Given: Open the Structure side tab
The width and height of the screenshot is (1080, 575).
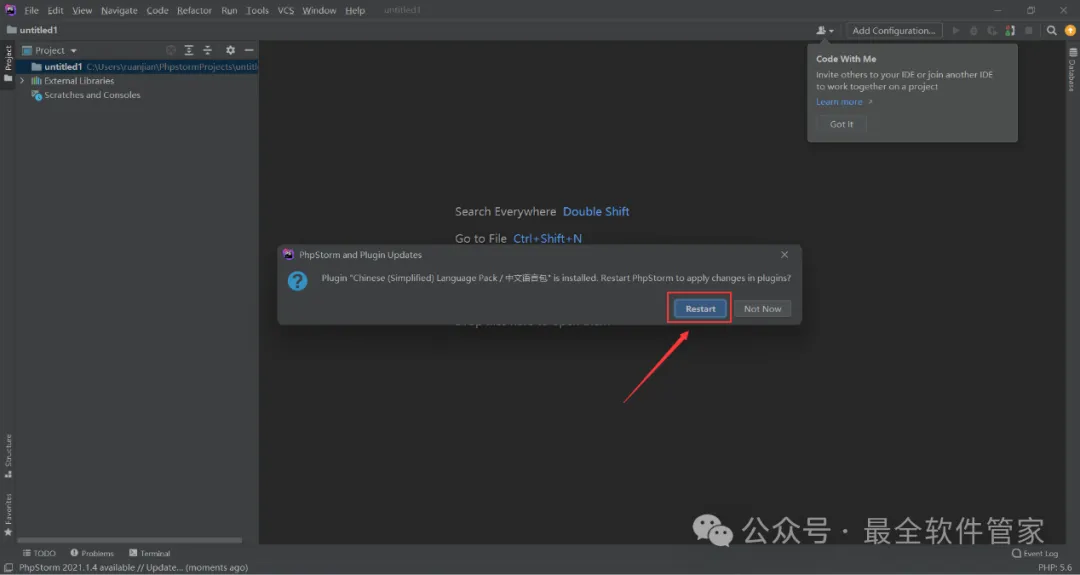Looking at the screenshot, I should (x=8, y=456).
